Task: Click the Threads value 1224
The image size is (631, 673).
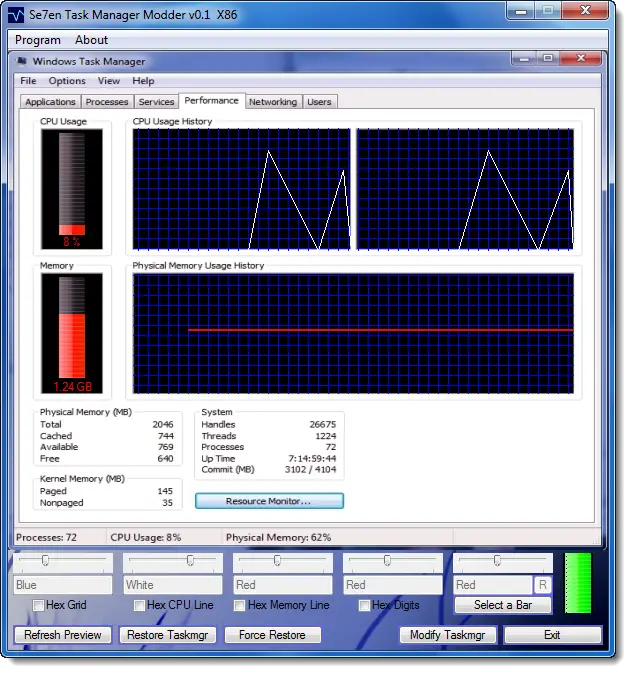Action: click(x=326, y=437)
